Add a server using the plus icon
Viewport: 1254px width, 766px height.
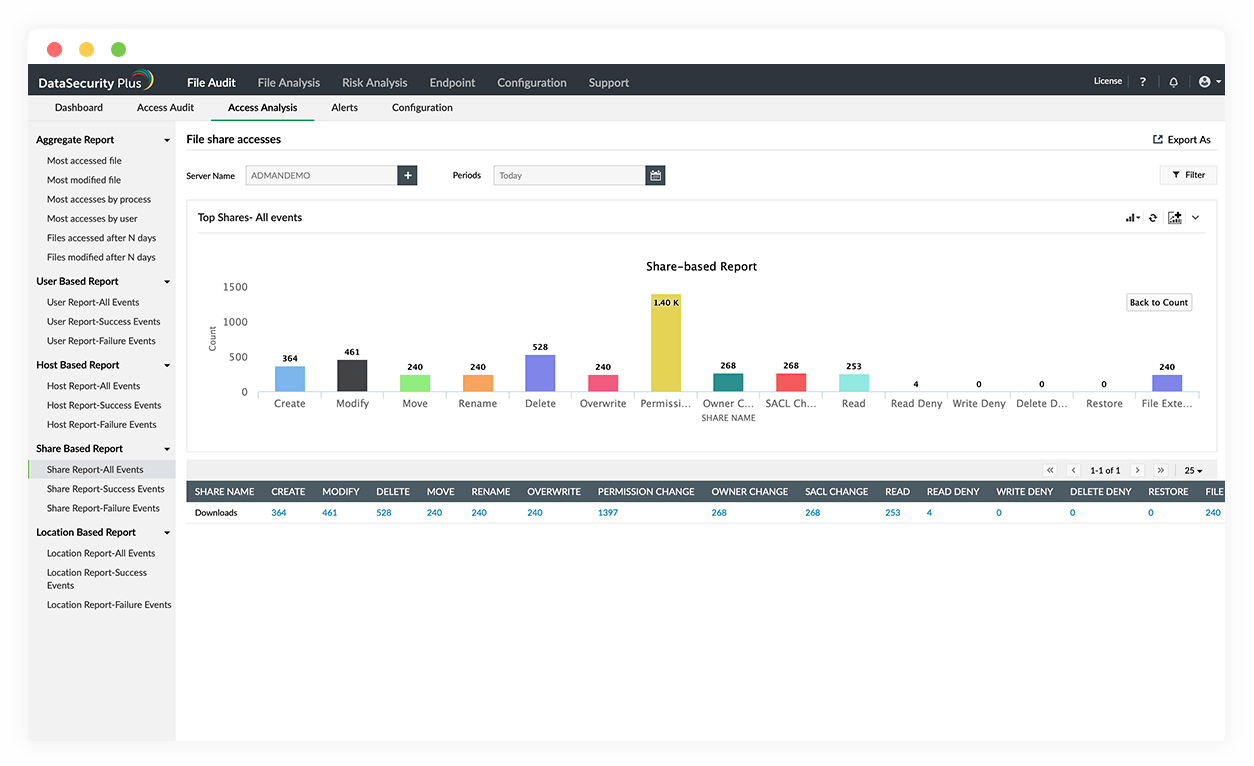tap(407, 174)
